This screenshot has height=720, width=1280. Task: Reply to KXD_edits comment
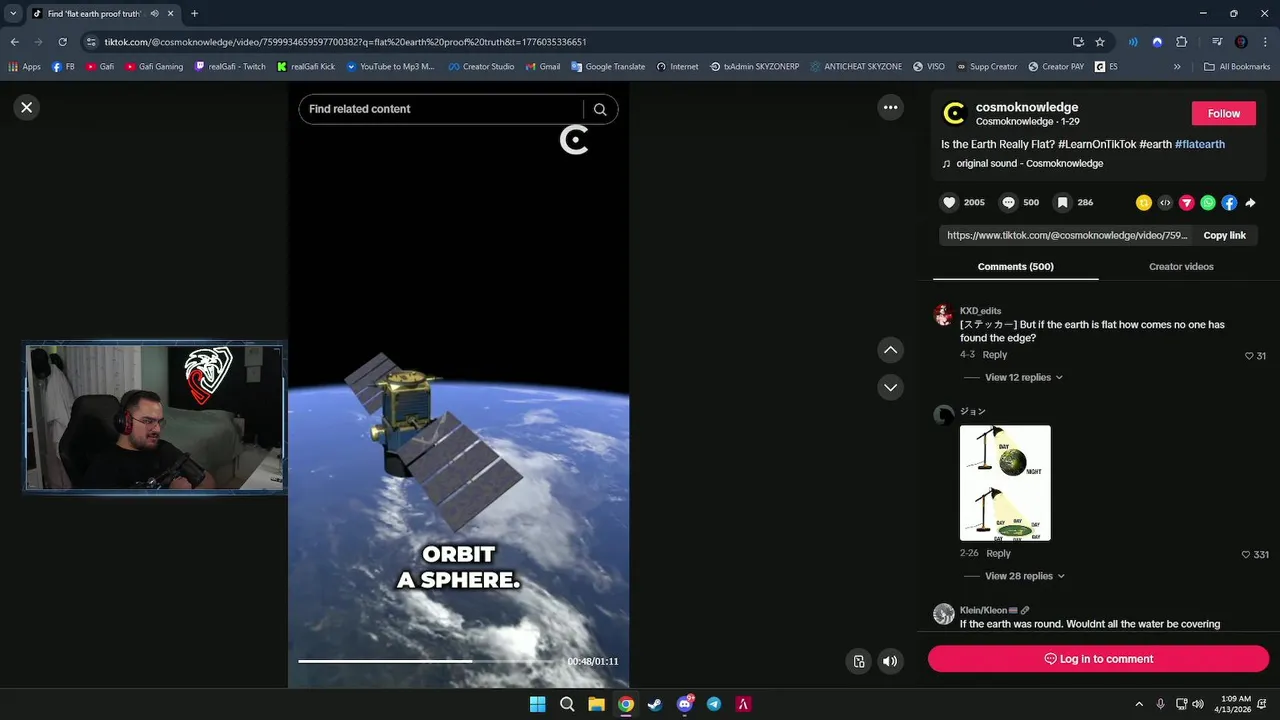[994, 355]
